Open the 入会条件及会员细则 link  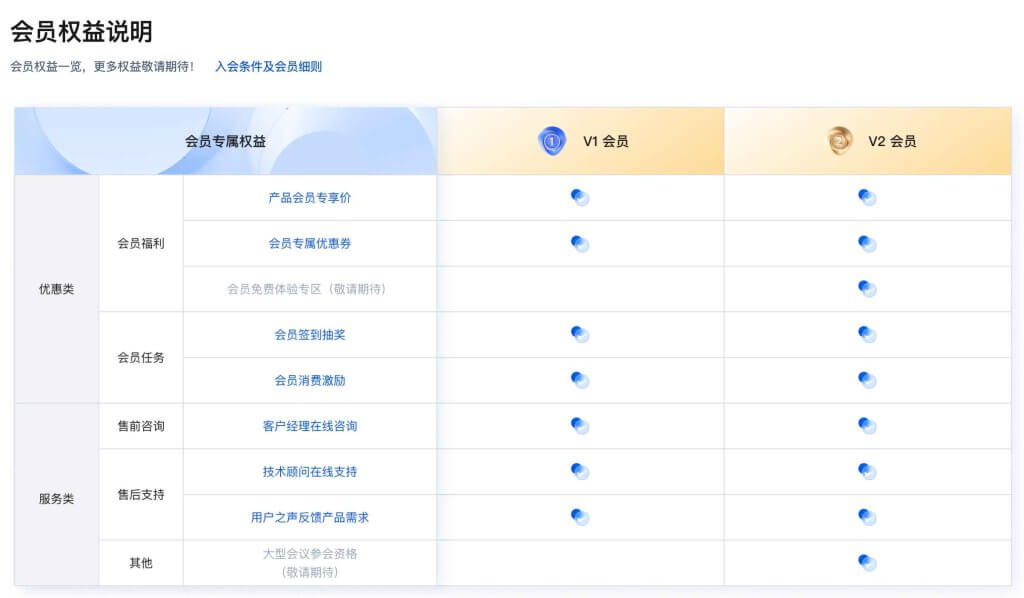point(268,67)
